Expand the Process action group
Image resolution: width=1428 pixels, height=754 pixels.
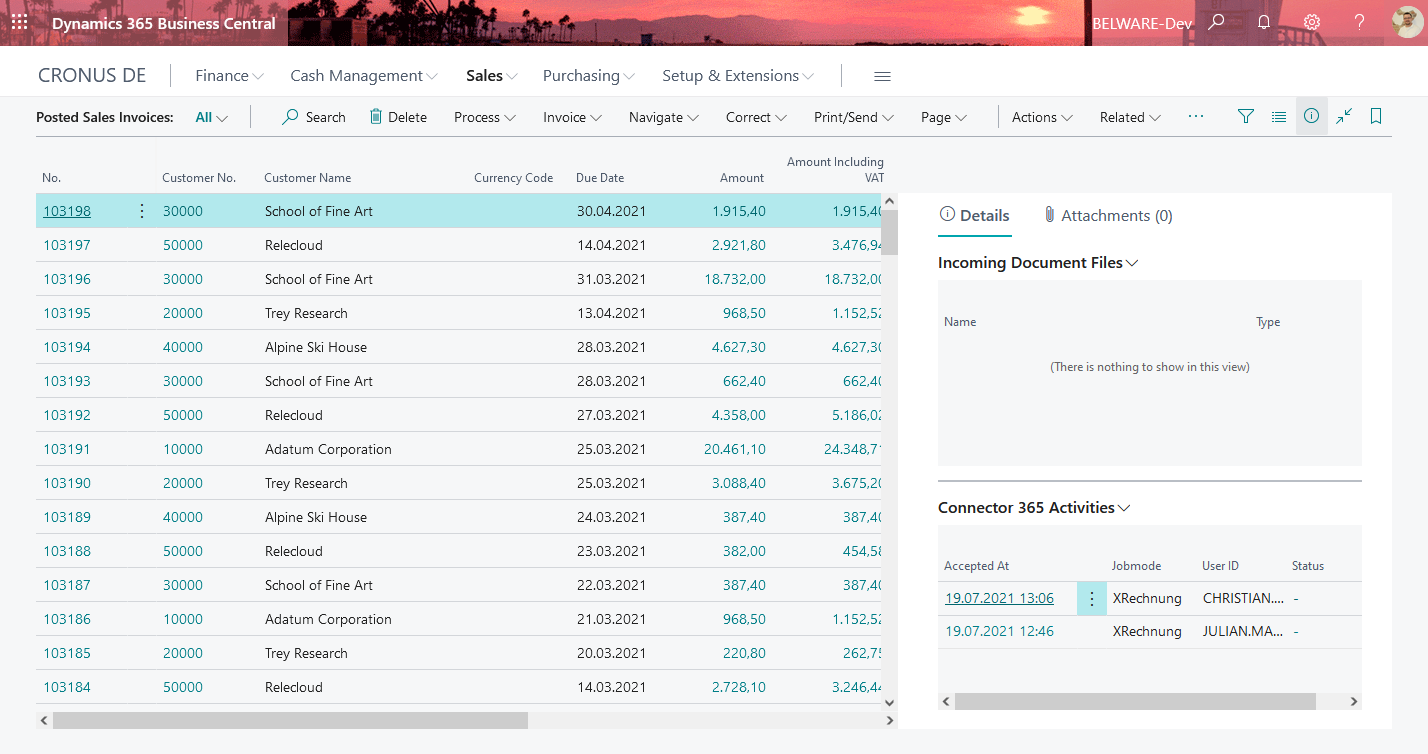click(485, 117)
